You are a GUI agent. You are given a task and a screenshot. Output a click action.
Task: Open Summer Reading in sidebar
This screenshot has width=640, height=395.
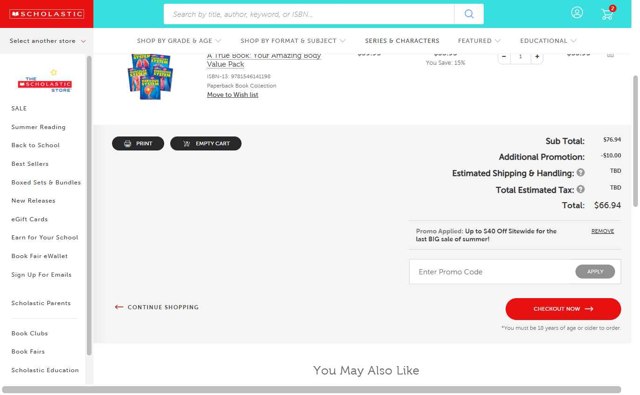(x=38, y=127)
